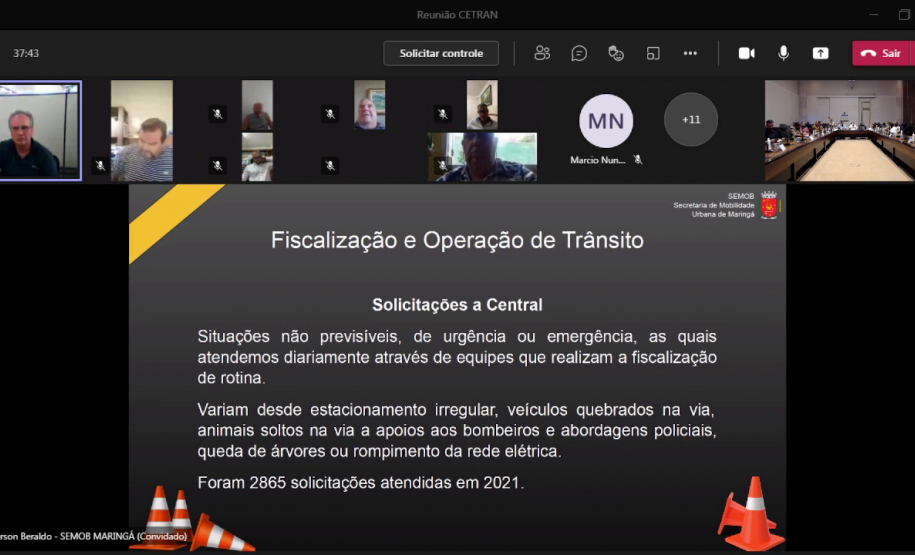Select the man in striped shirt video
915x555 pixels.
point(142,131)
